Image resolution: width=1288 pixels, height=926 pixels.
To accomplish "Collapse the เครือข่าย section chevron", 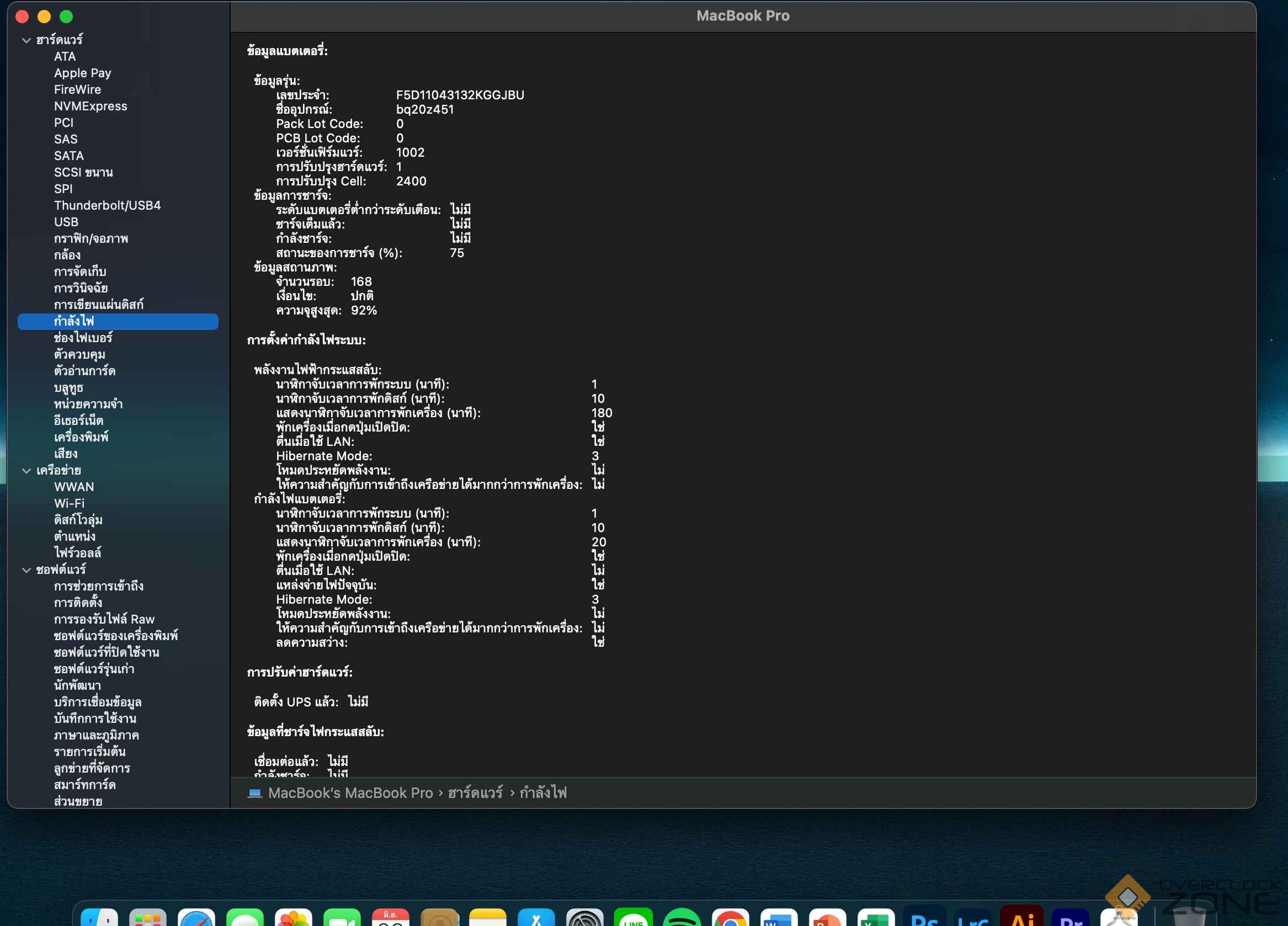I will click(x=26, y=471).
